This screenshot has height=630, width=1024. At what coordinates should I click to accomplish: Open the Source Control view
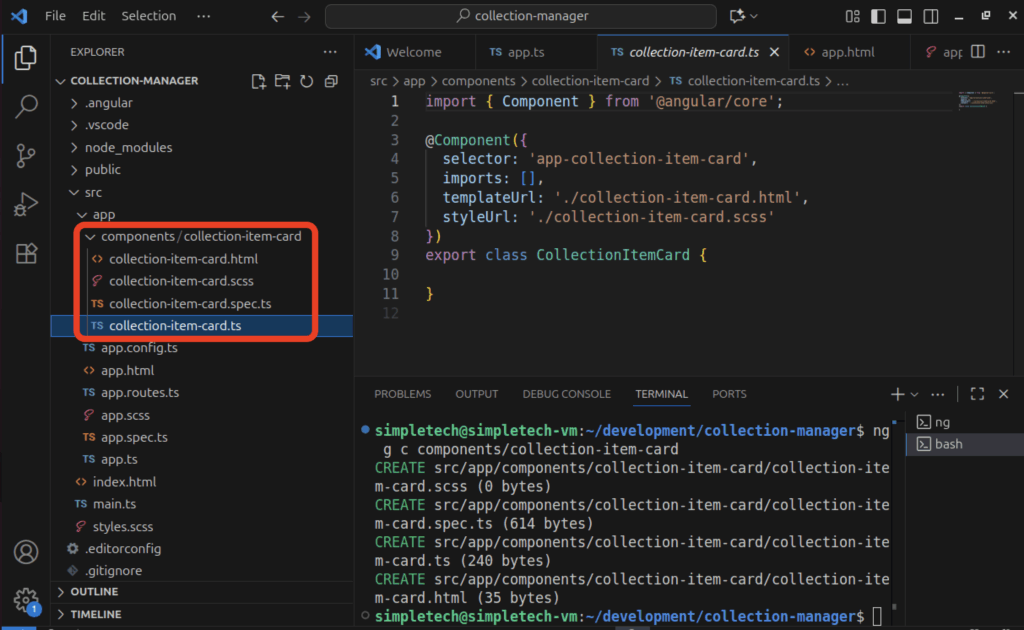(x=27, y=155)
